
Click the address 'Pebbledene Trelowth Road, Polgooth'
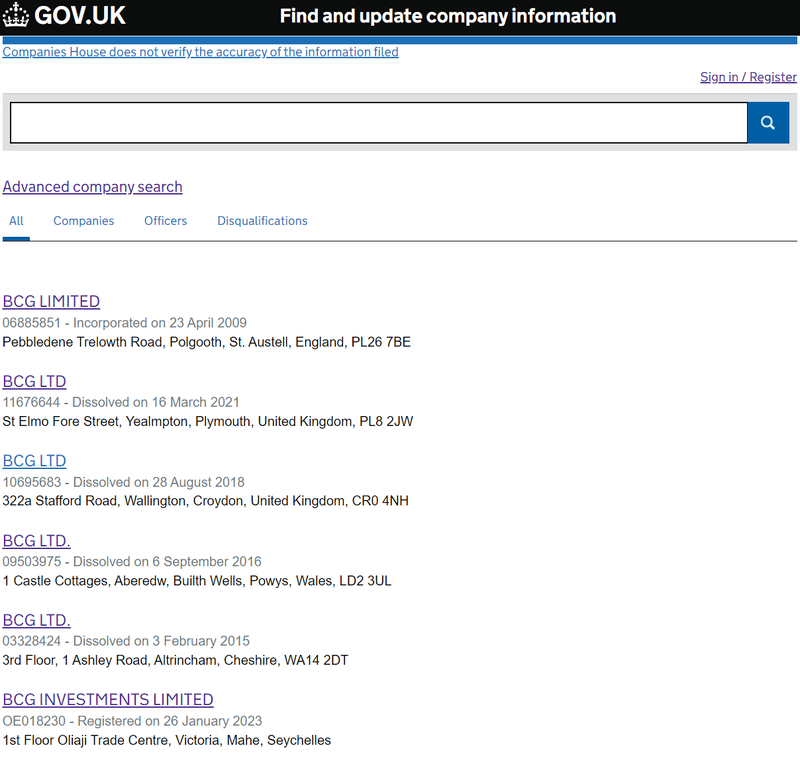pyautogui.click(x=112, y=342)
